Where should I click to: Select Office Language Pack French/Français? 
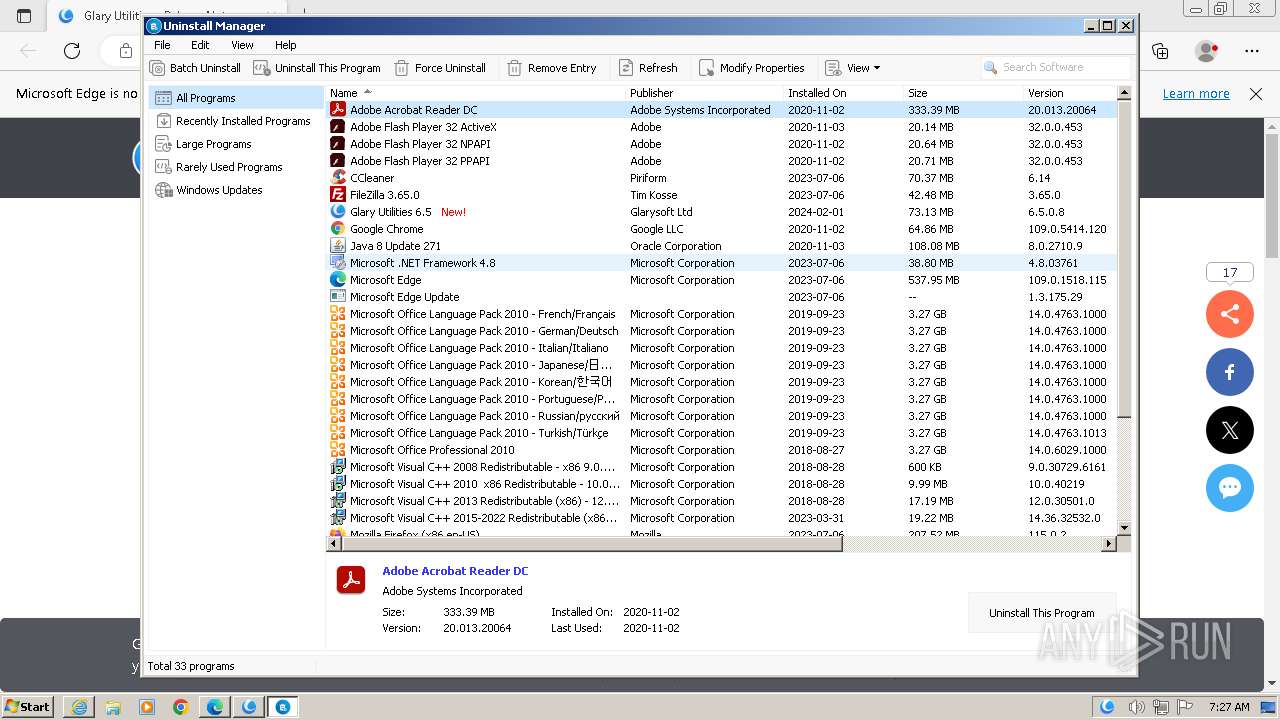721,314
